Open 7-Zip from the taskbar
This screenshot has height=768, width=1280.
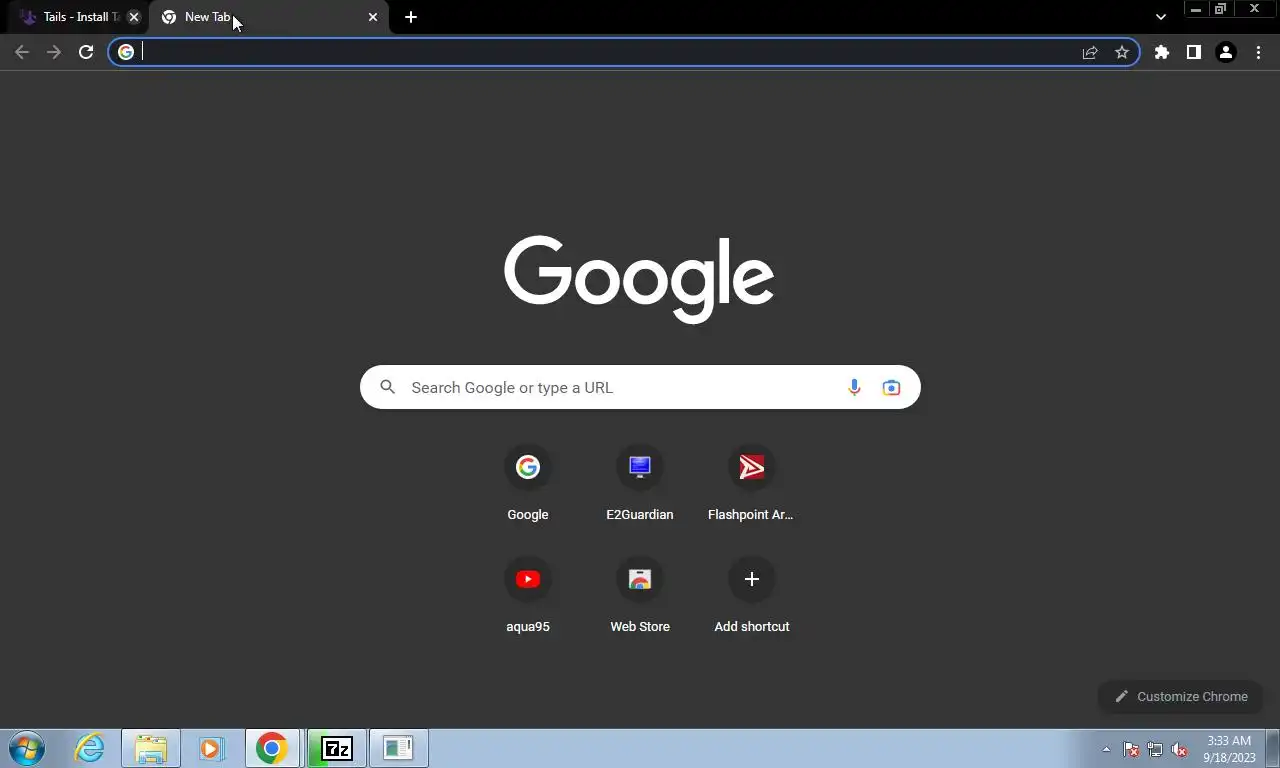(337, 748)
